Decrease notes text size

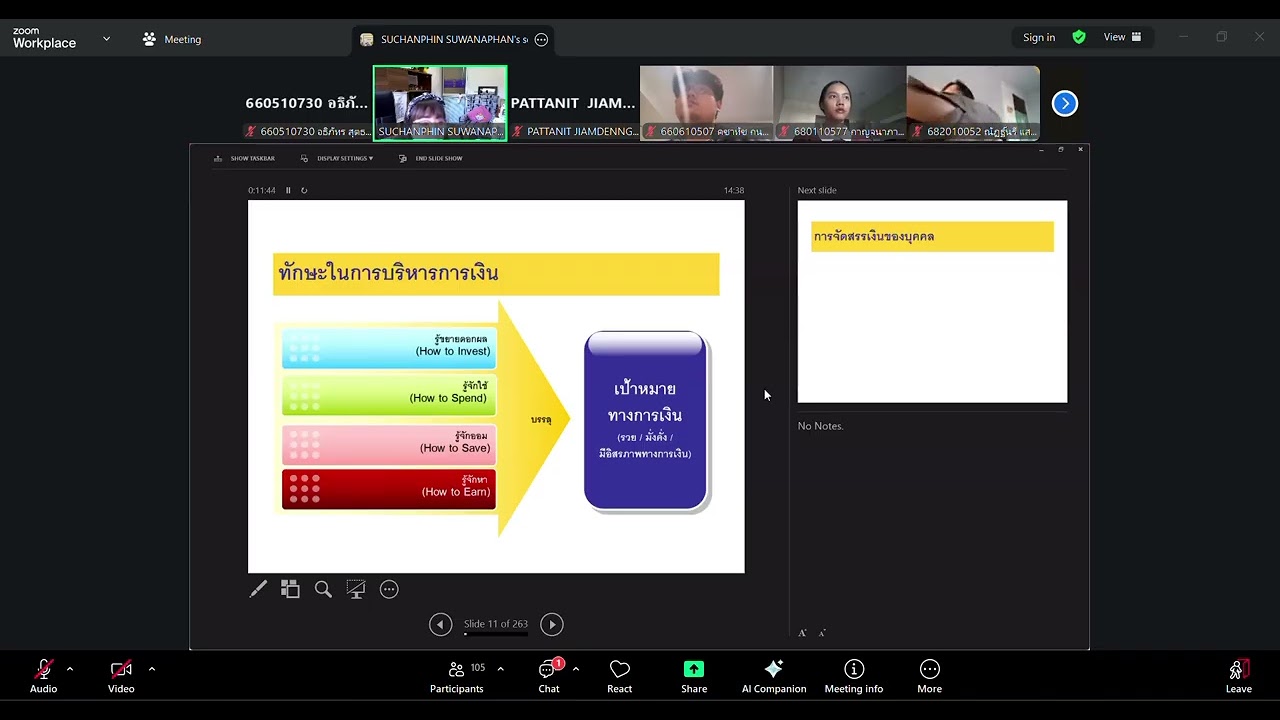822,633
